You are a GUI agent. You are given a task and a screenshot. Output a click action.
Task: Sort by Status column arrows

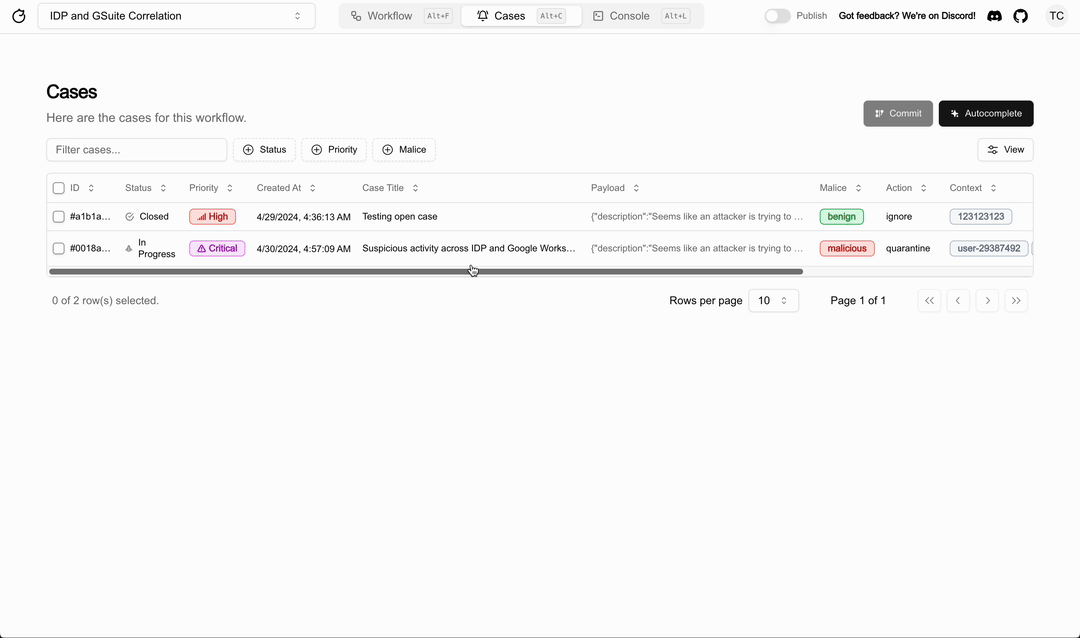point(163,188)
